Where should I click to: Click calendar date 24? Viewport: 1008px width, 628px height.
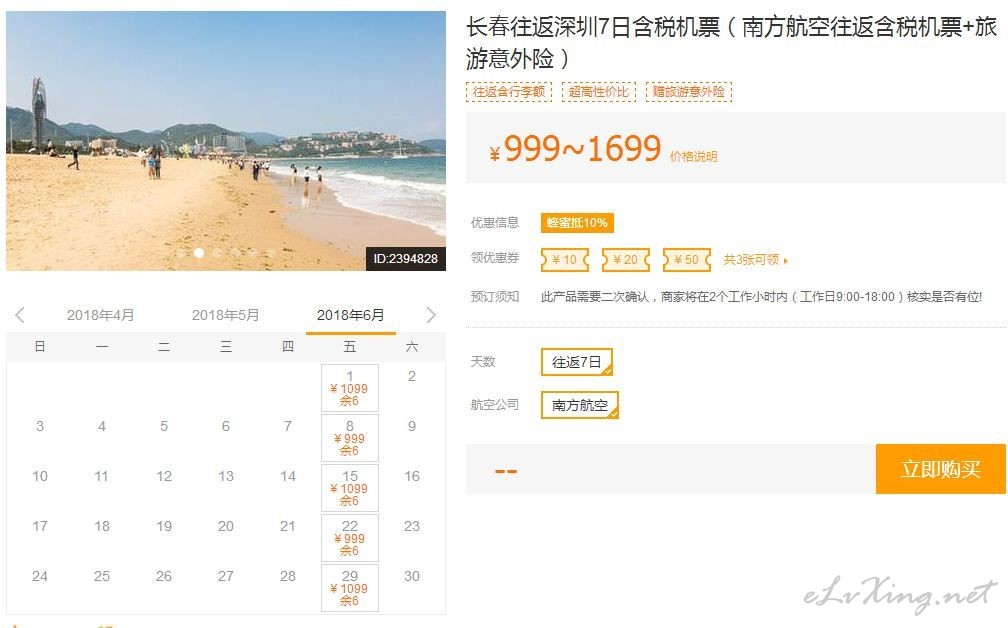(40, 577)
